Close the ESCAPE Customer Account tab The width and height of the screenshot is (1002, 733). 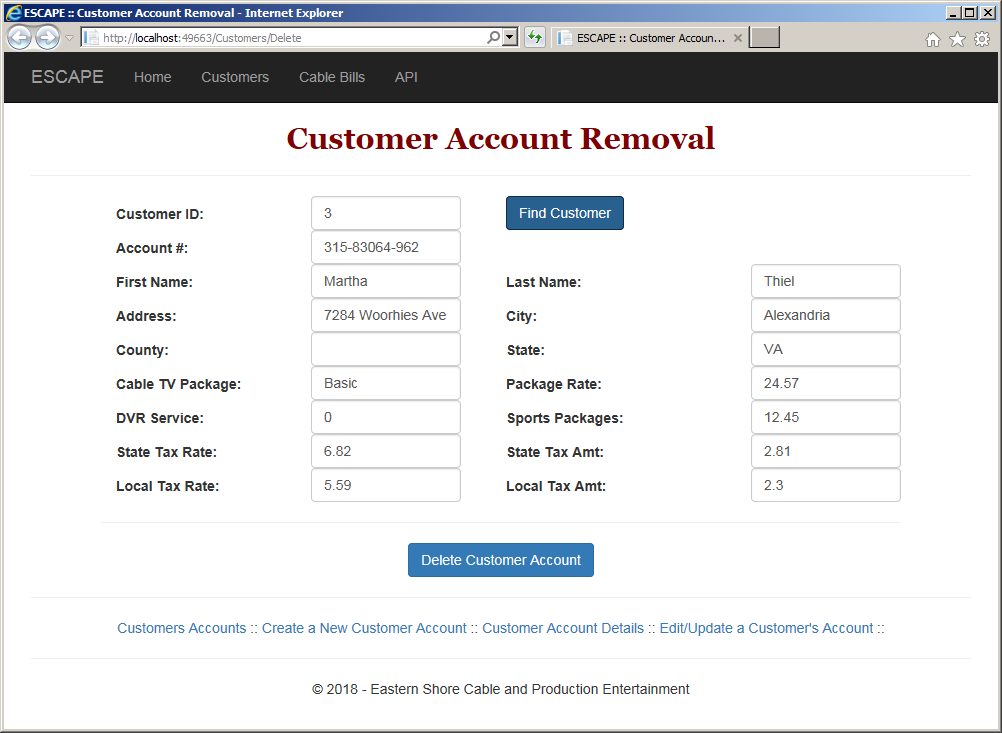737,38
